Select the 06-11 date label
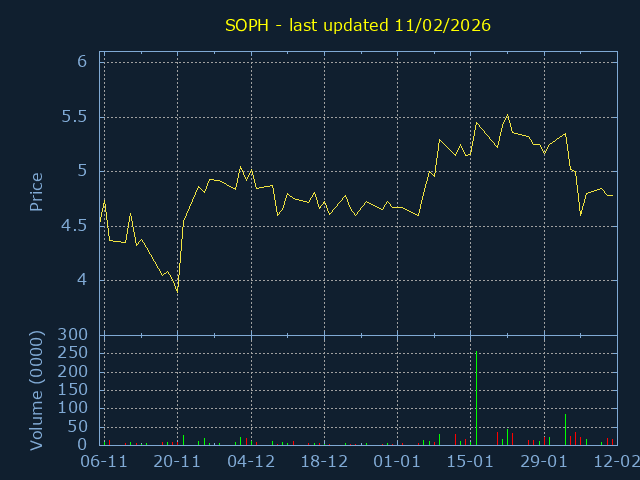This screenshot has width=640, height=480. 103,462
